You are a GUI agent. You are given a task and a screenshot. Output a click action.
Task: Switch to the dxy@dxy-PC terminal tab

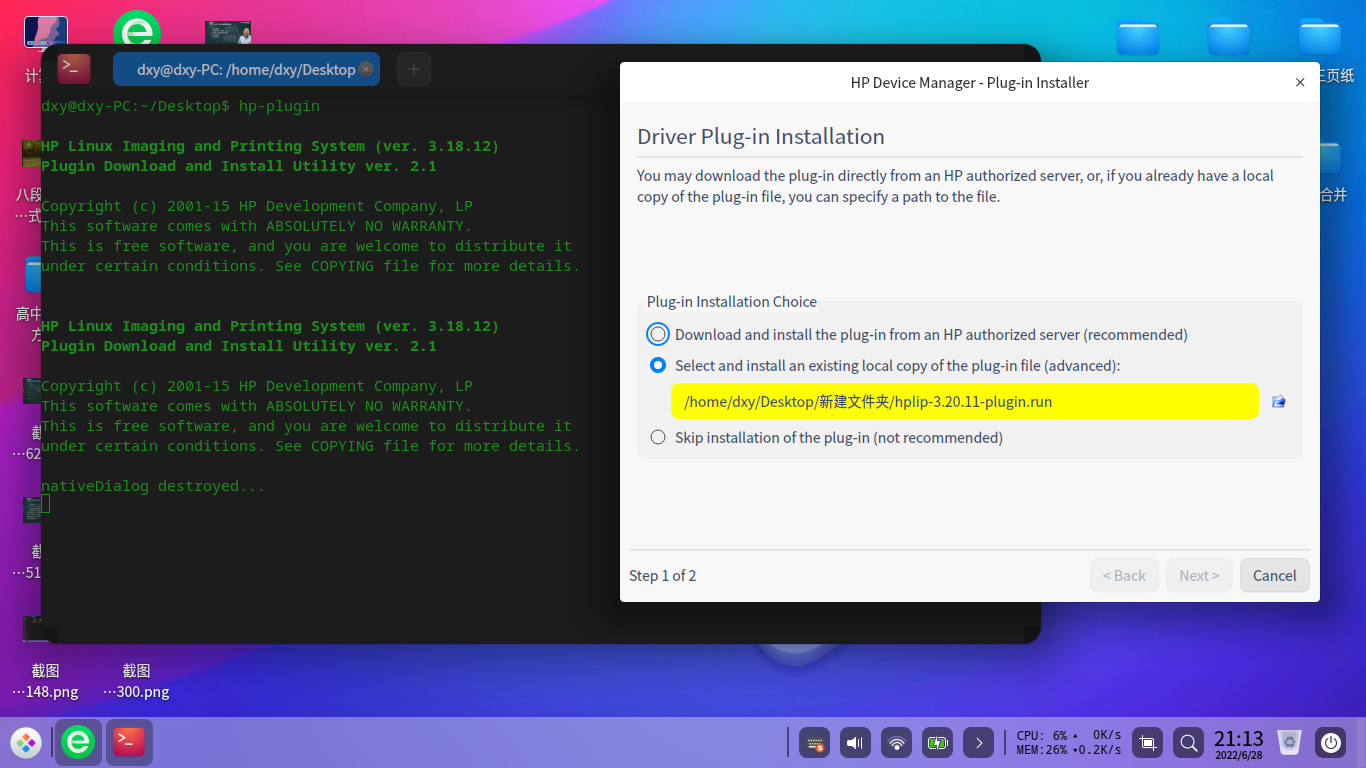[240, 70]
